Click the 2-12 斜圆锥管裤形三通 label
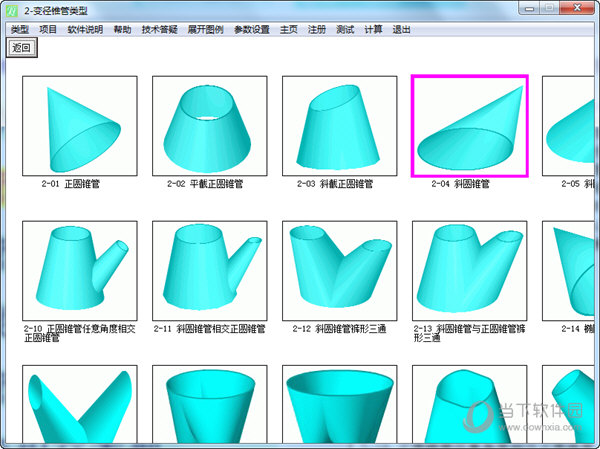The height and width of the screenshot is (449, 600). (x=339, y=329)
